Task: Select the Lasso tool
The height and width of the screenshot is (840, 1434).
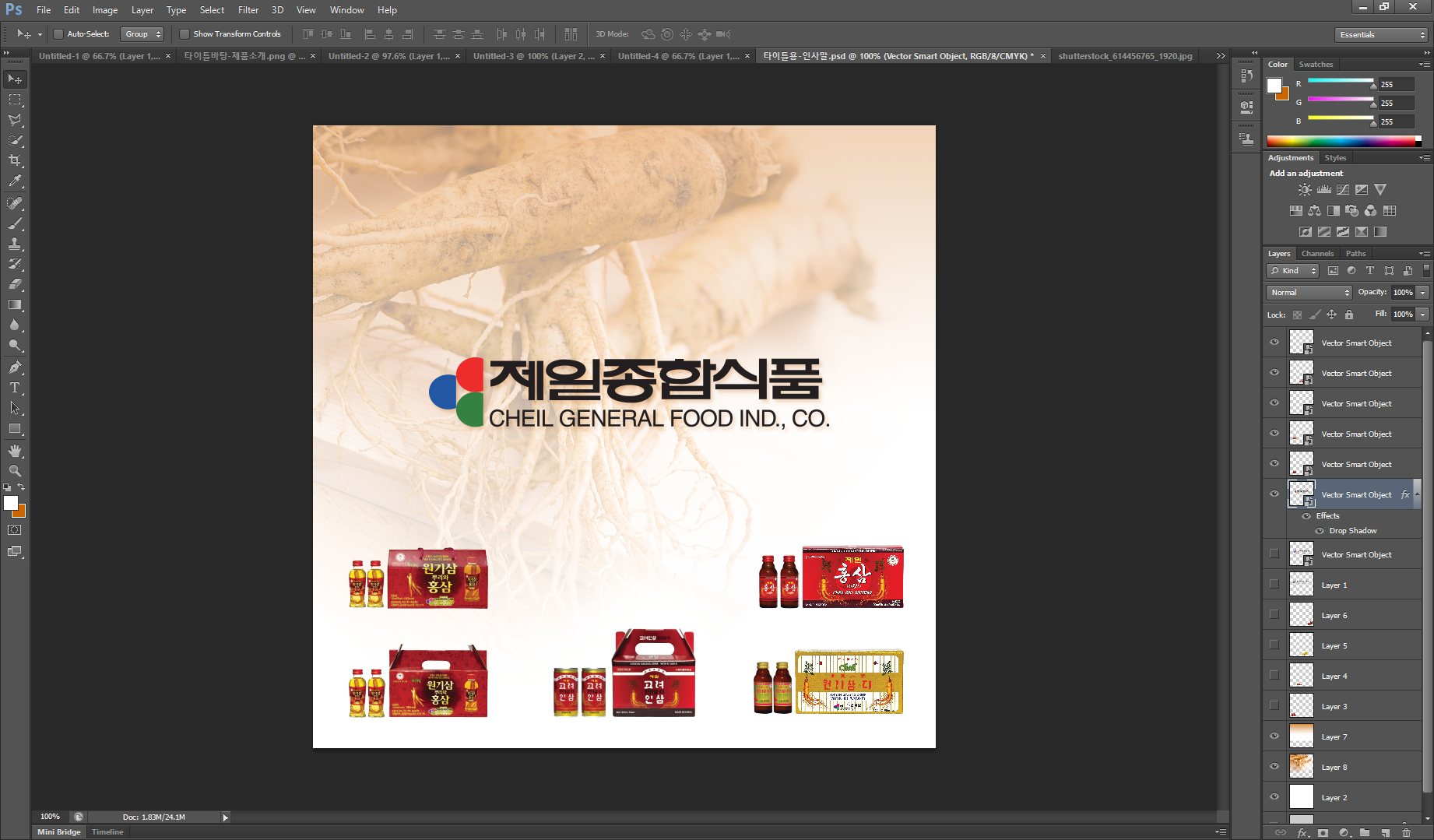Action: (15, 120)
